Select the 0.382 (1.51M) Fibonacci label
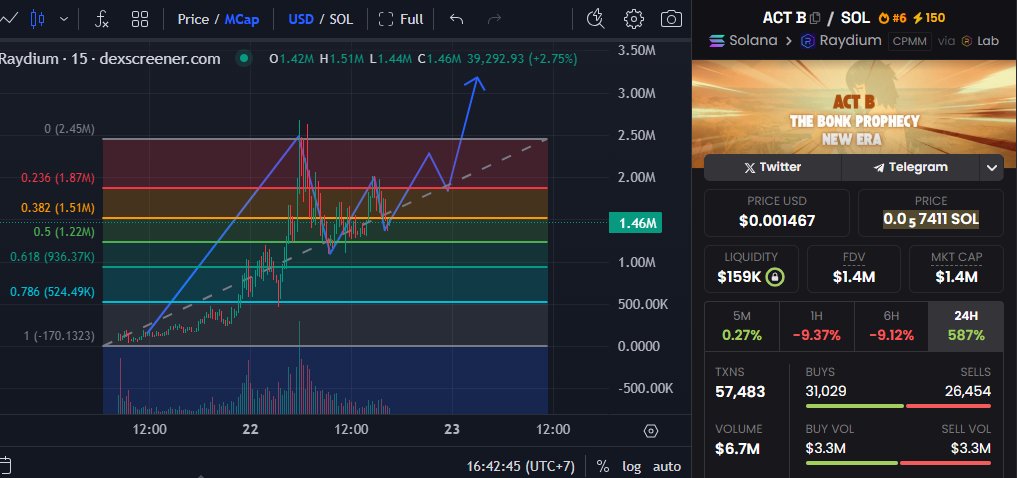This screenshot has width=1017, height=478. tap(58, 208)
